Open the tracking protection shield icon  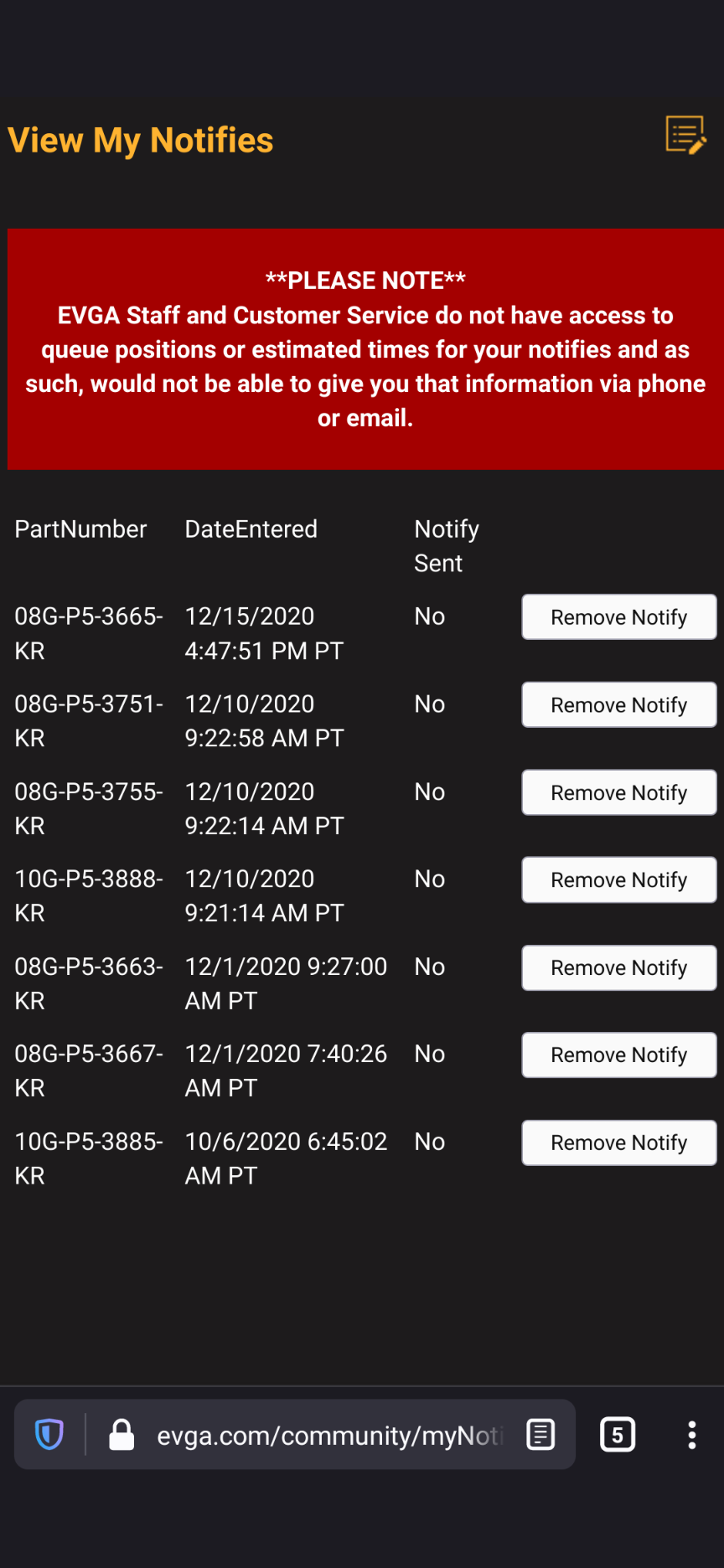pos(49,1434)
